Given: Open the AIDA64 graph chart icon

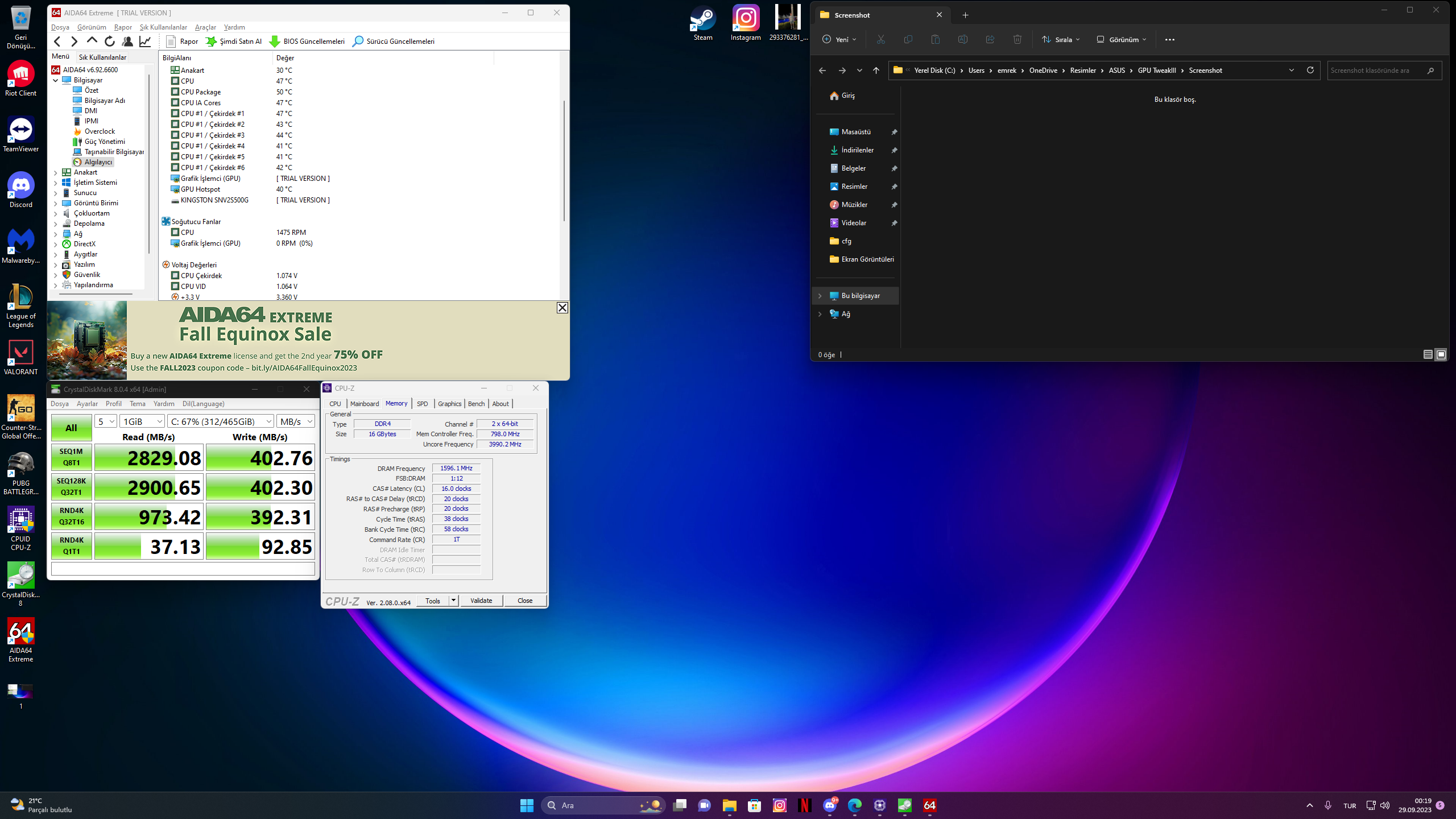Looking at the screenshot, I should [x=146, y=41].
